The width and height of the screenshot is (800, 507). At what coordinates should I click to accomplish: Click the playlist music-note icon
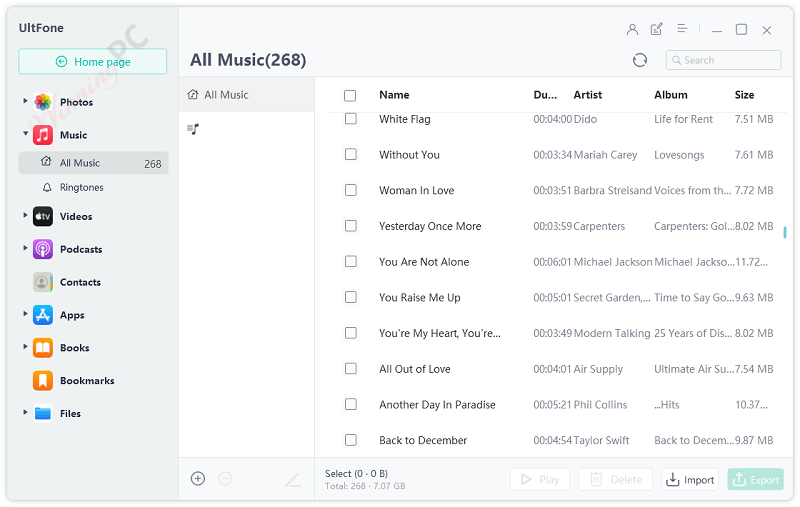coord(193,129)
